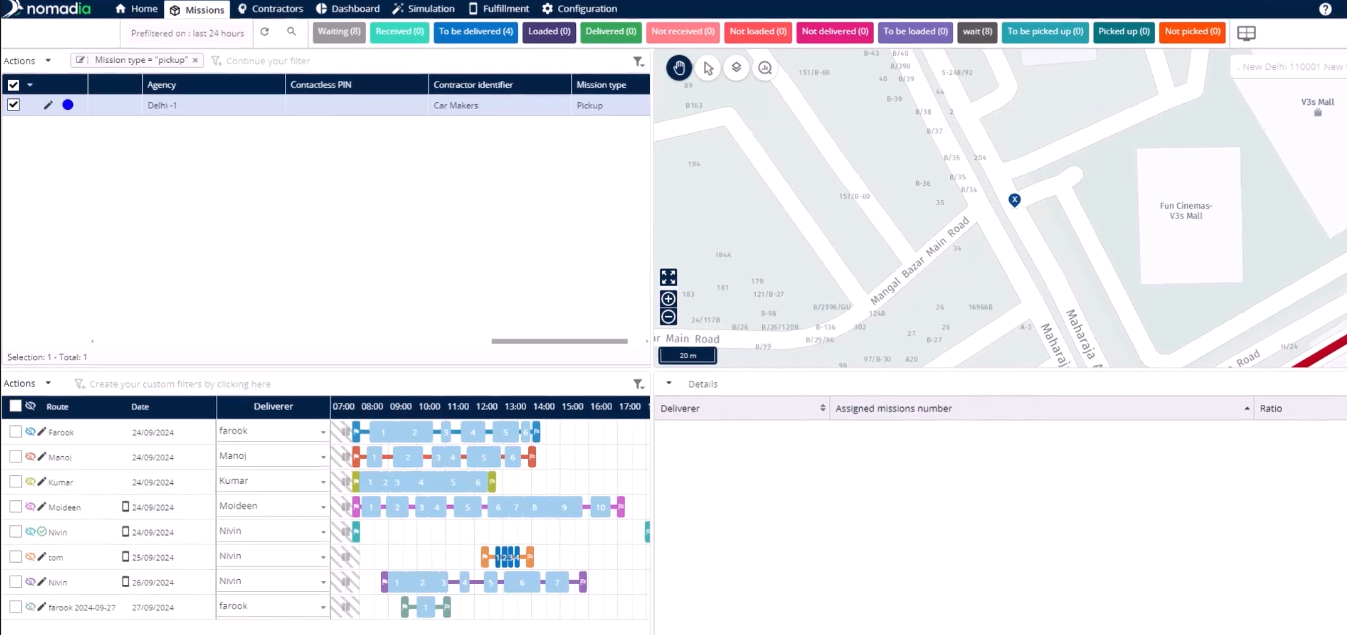Click the blue X marker on map
Image resolution: width=1347 pixels, height=635 pixels.
point(1014,200)
